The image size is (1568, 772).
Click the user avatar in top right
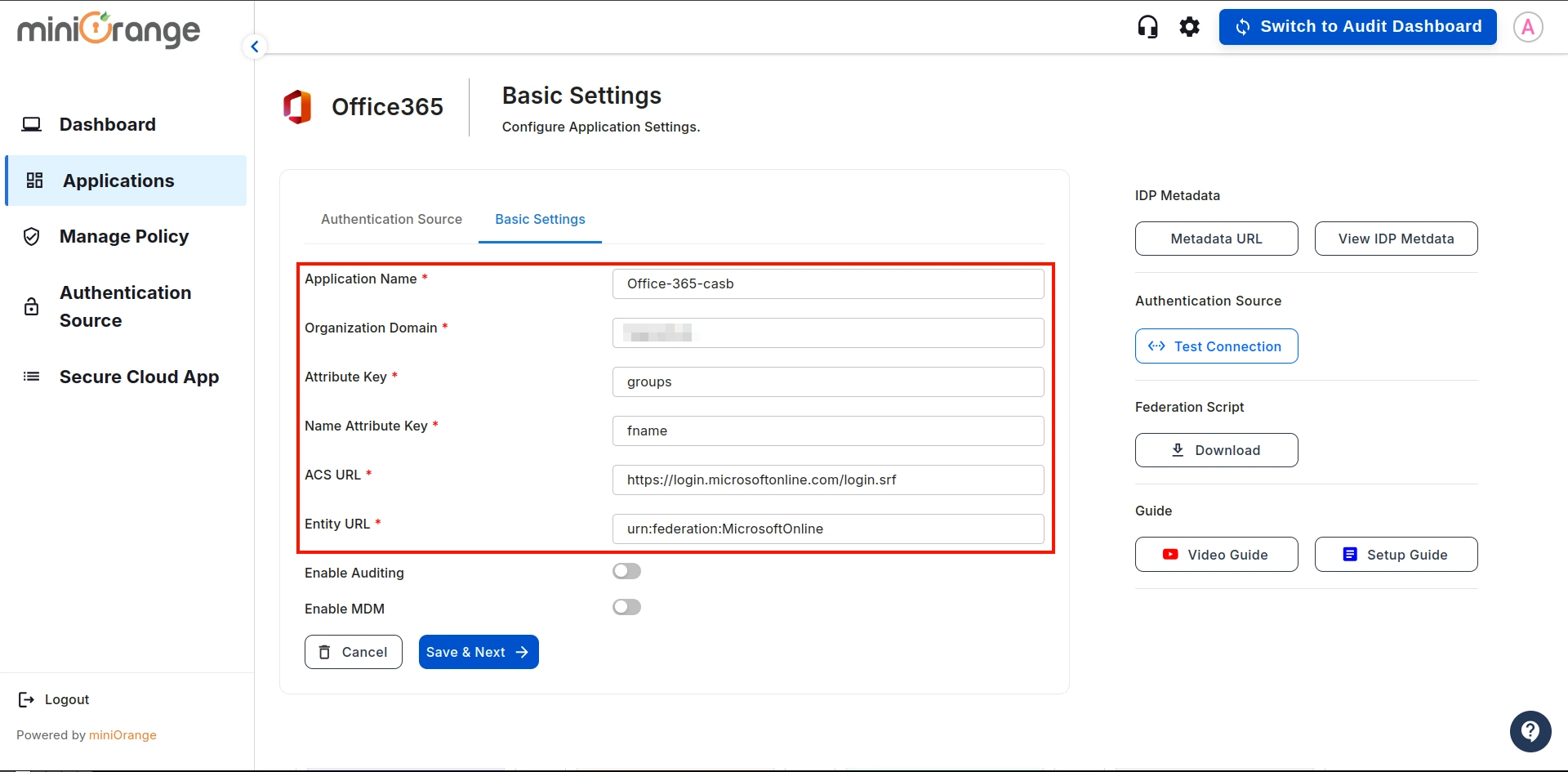pos(1528,26)
